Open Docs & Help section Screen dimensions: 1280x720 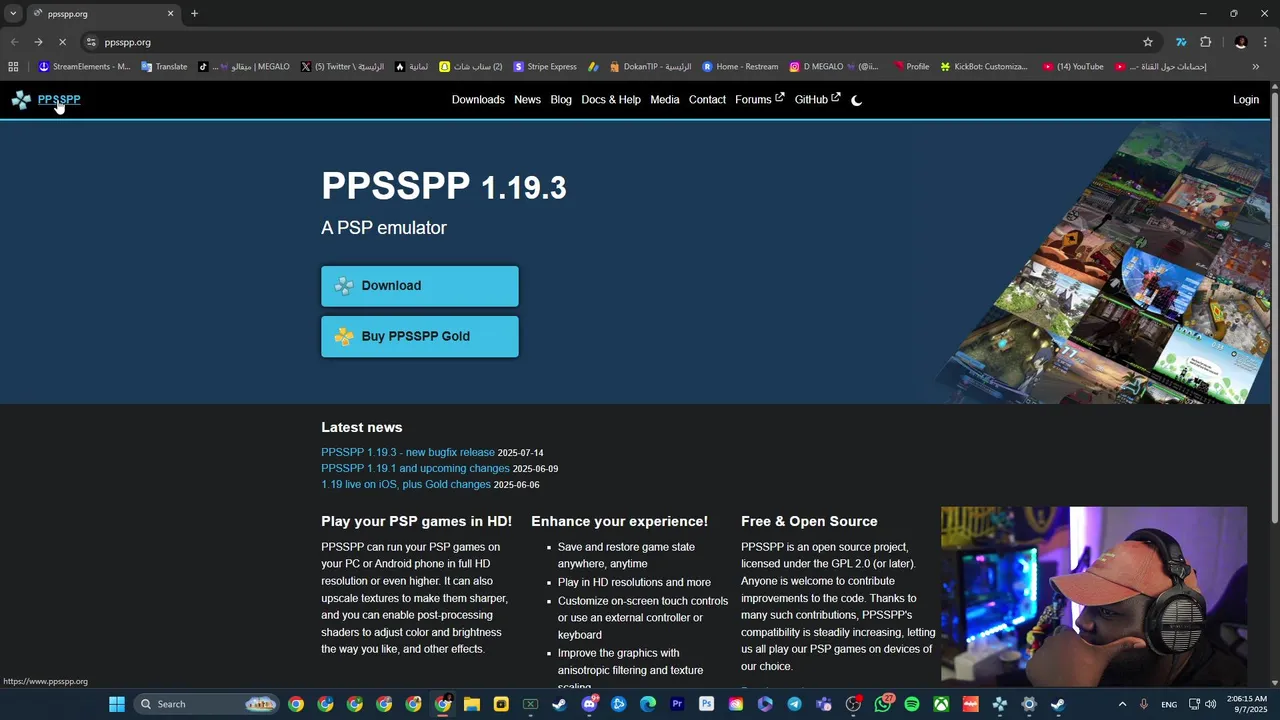coord(611,99)
